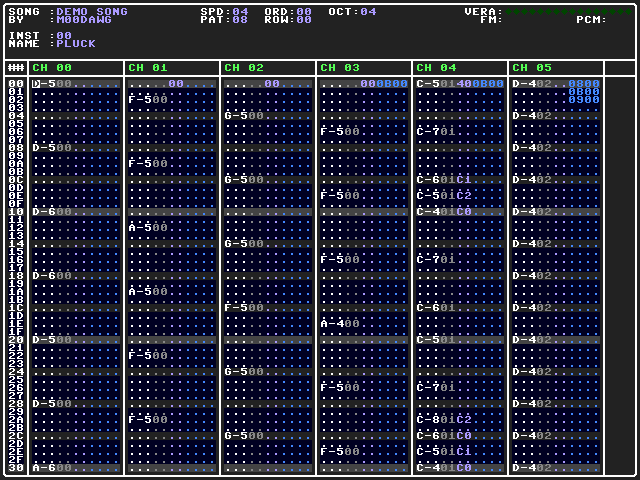Click the A-6 note in CH 00 row 30
Image resolution: width=640 pixels, height=480 pixels.
(x=44, y=468)
